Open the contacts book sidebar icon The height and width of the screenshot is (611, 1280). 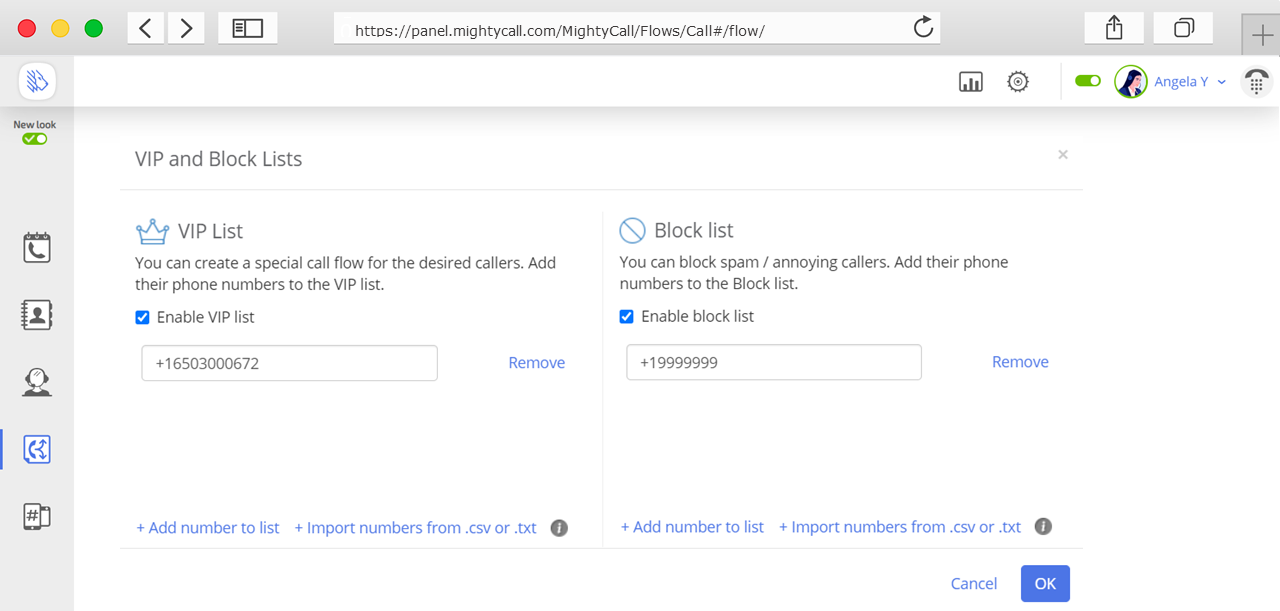click(37, 315)
